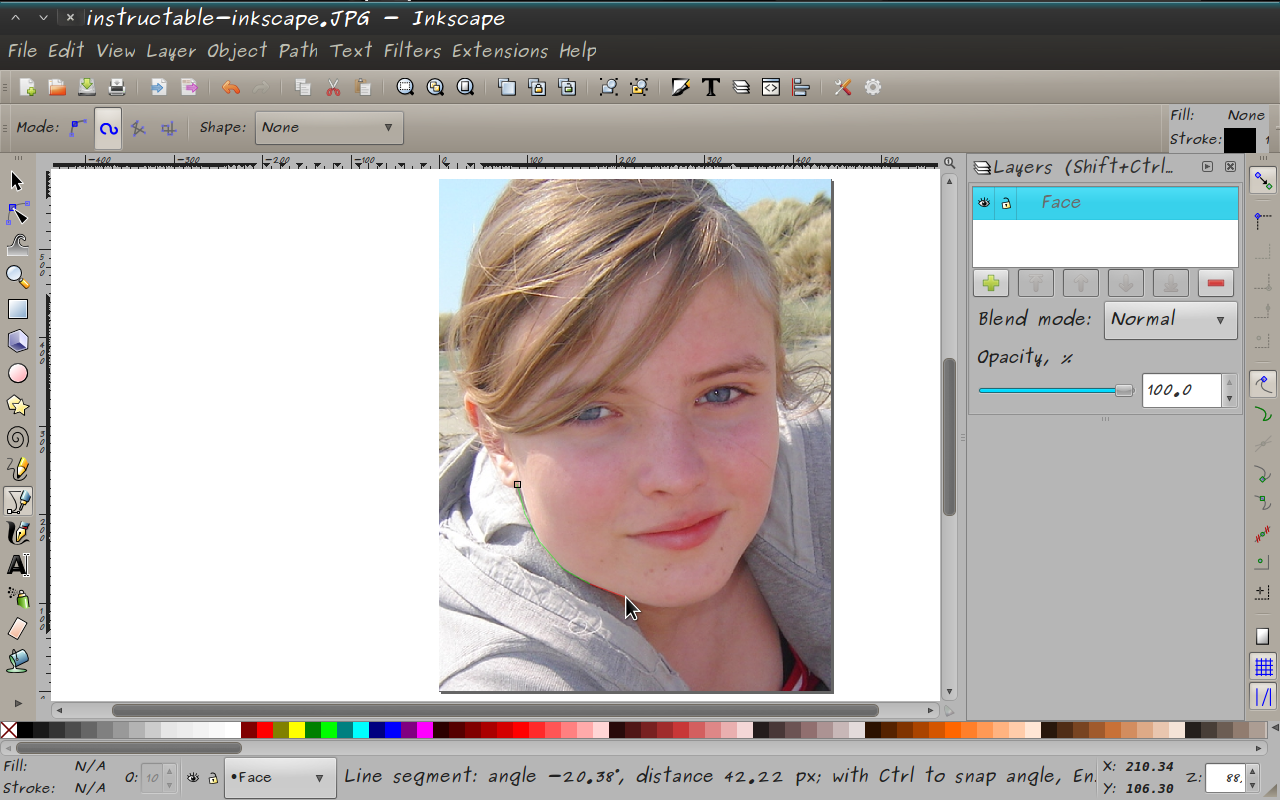Screen dimensions: 1280x800
Task: Open the Blend mode dropdown
Action: [x=1170, y=320]
